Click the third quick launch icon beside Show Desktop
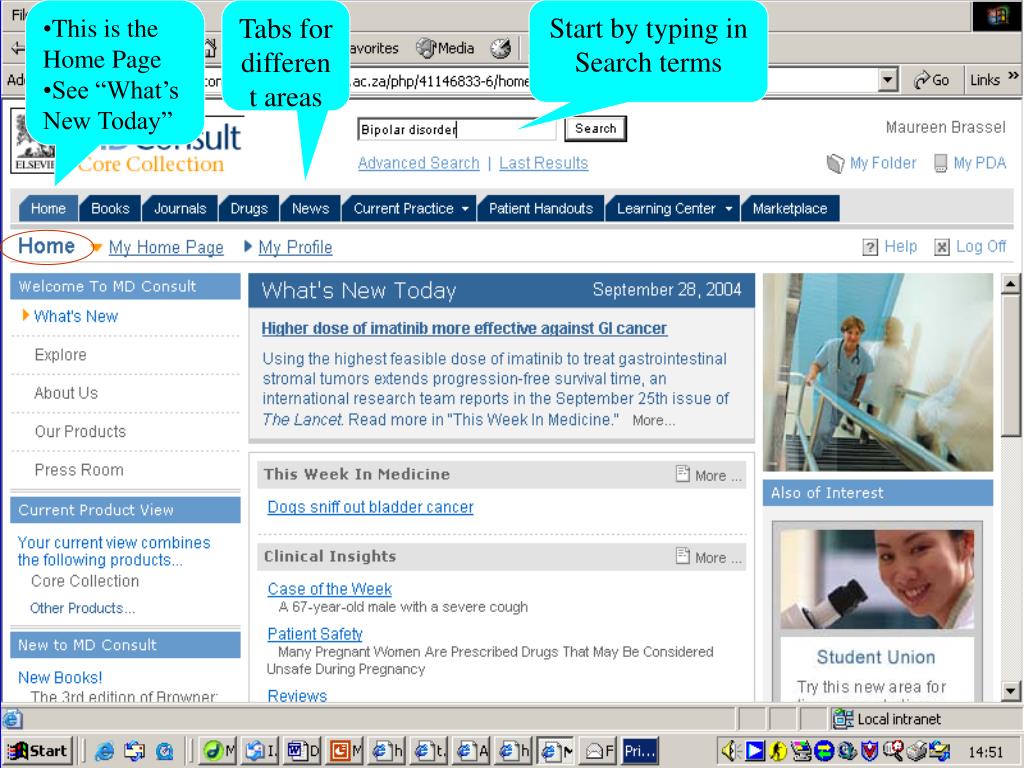The height and width of the screenshot is (768, 1024). [x=164, y=751]
